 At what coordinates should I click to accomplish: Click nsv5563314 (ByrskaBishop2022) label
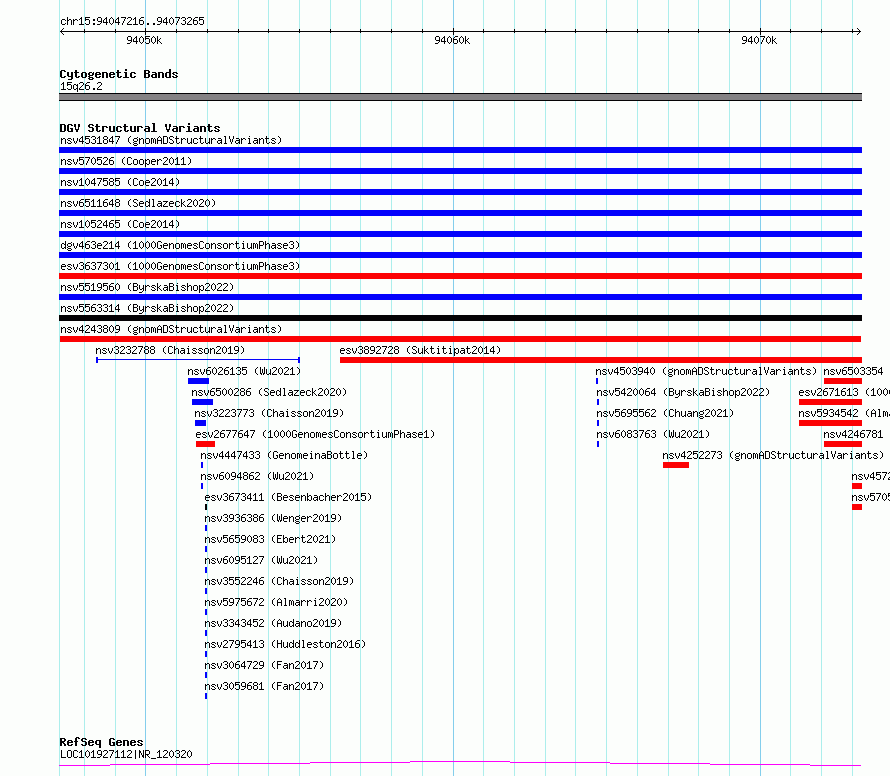click(147, 308)
